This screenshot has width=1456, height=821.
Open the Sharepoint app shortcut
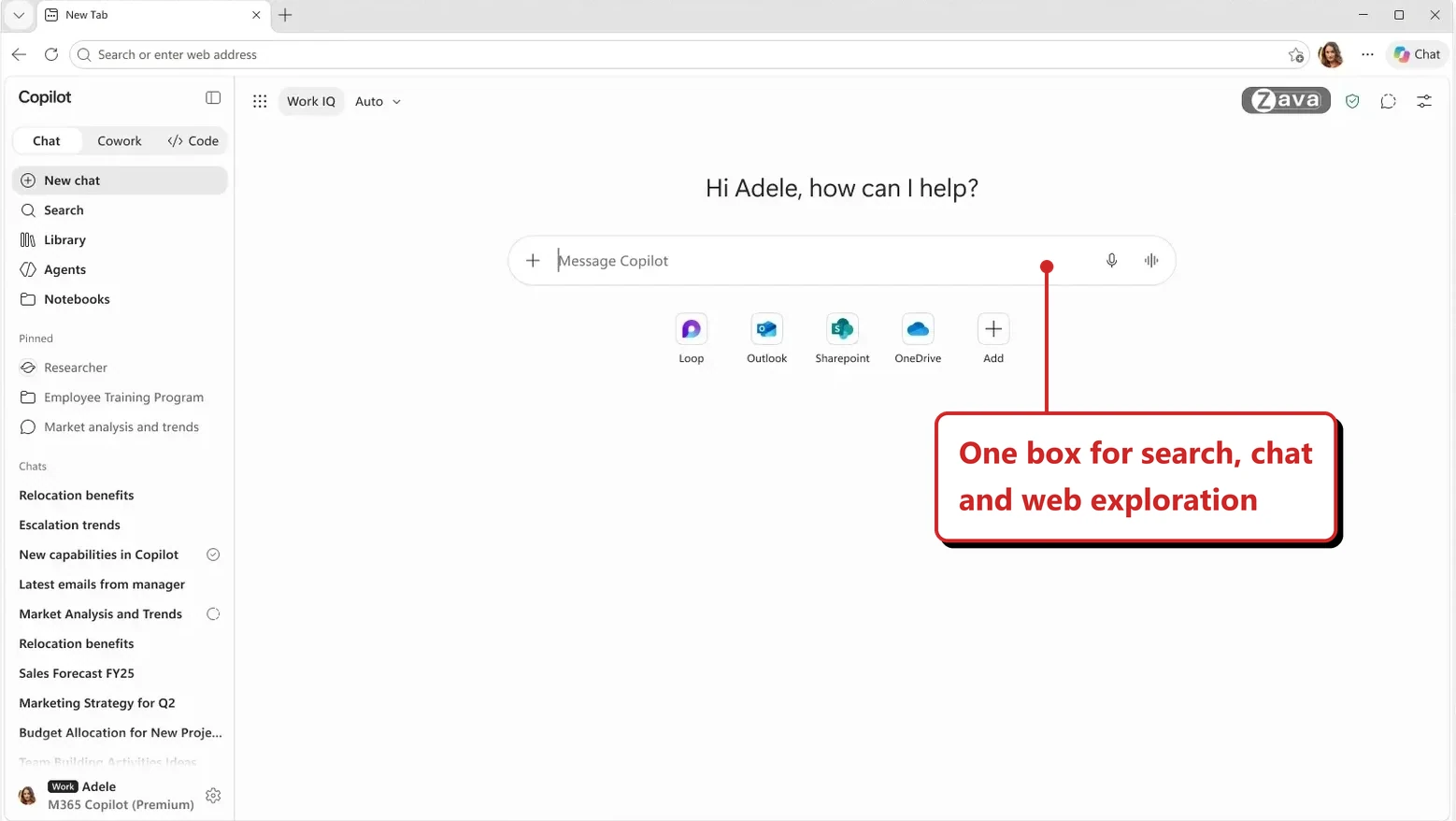click(842, 338)
